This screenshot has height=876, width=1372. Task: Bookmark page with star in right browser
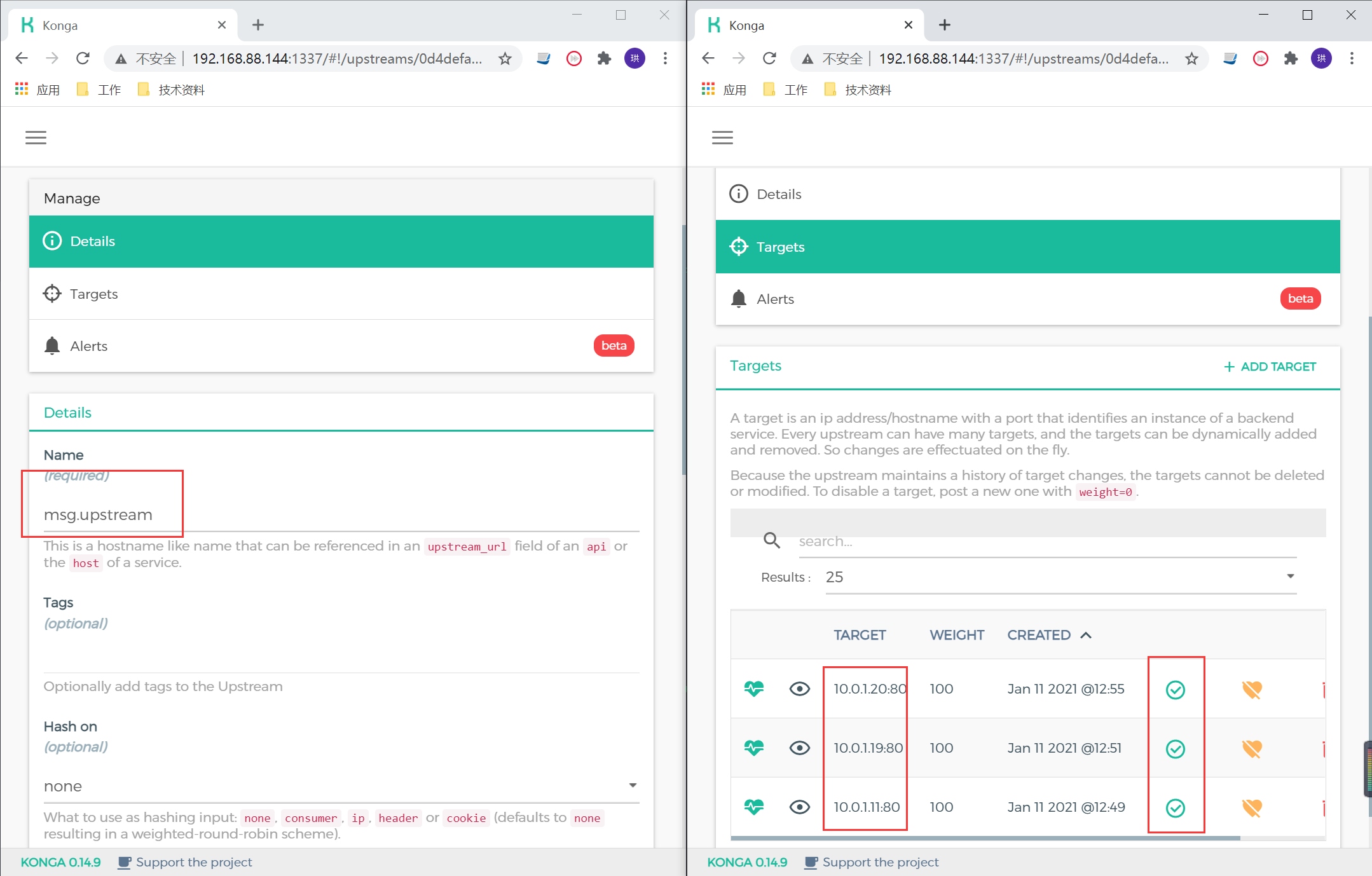point(1191,58)
